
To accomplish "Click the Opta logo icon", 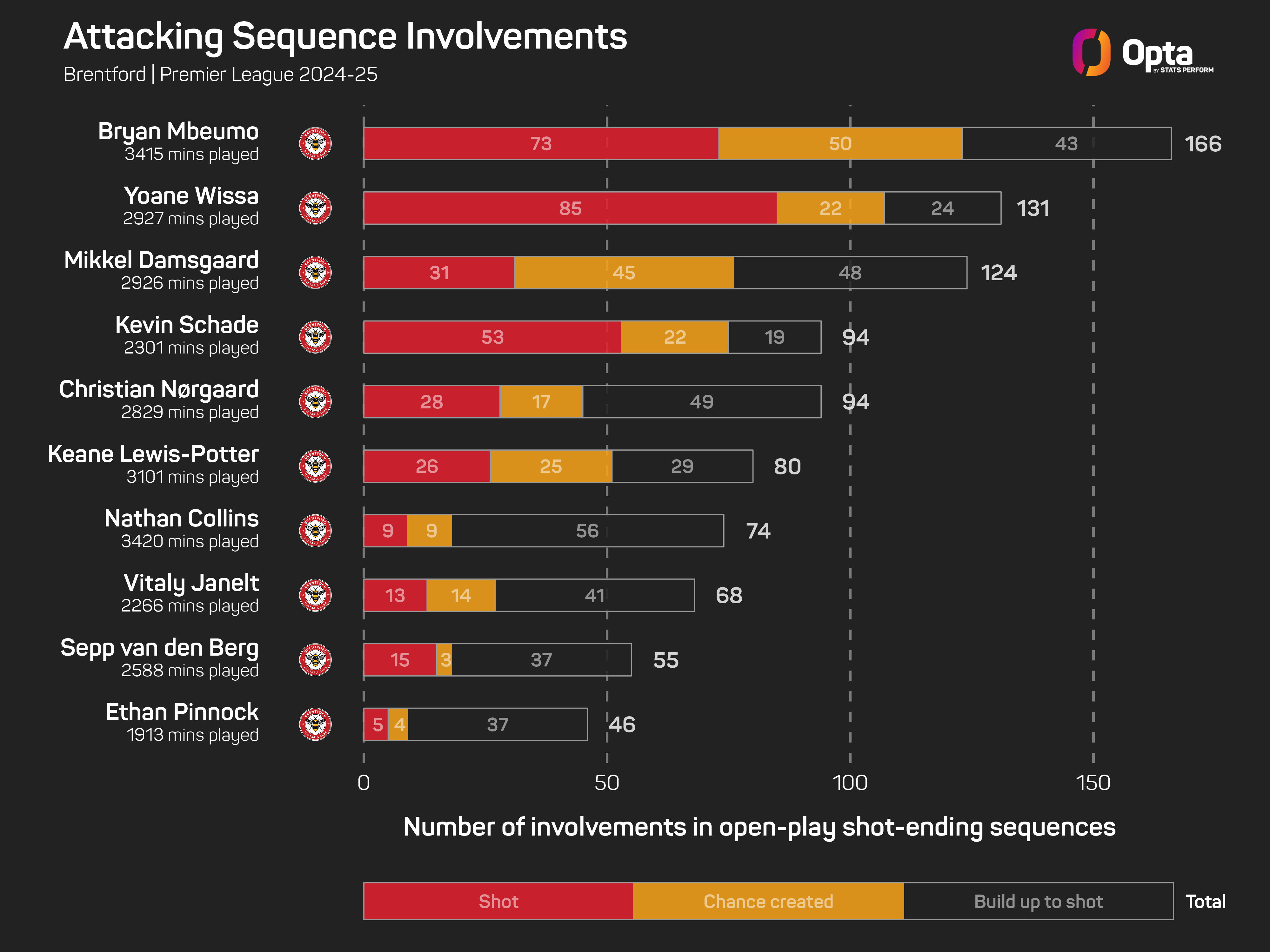I will (1092, 52).
